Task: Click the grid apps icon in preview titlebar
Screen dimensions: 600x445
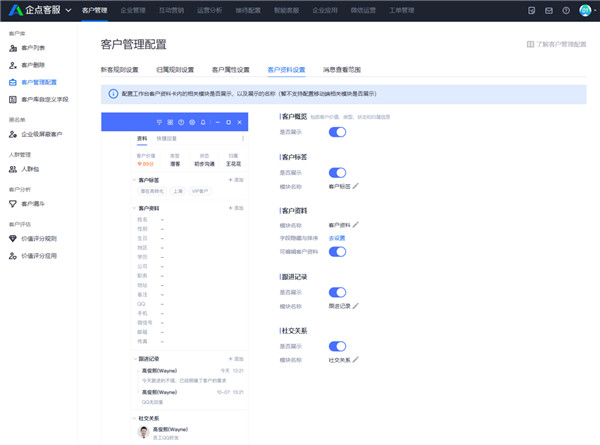Action: tap(170, 122)
